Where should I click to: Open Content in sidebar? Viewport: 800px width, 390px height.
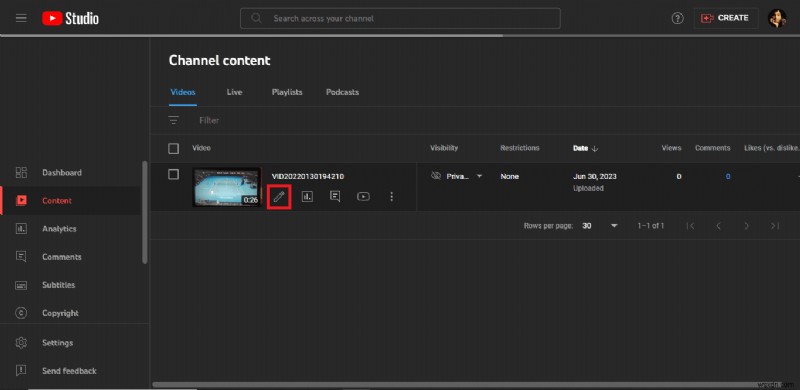pyautogui.click(x=70, y=201)
